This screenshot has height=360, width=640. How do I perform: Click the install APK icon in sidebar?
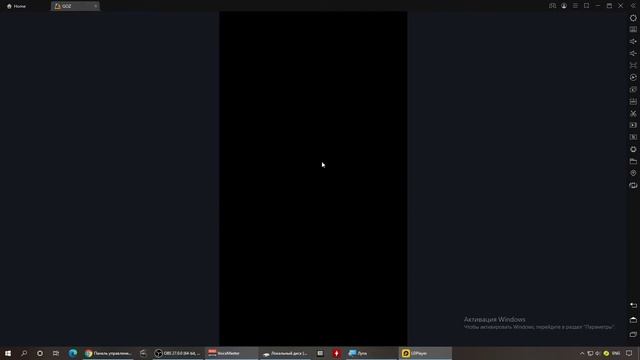[633, 101]
